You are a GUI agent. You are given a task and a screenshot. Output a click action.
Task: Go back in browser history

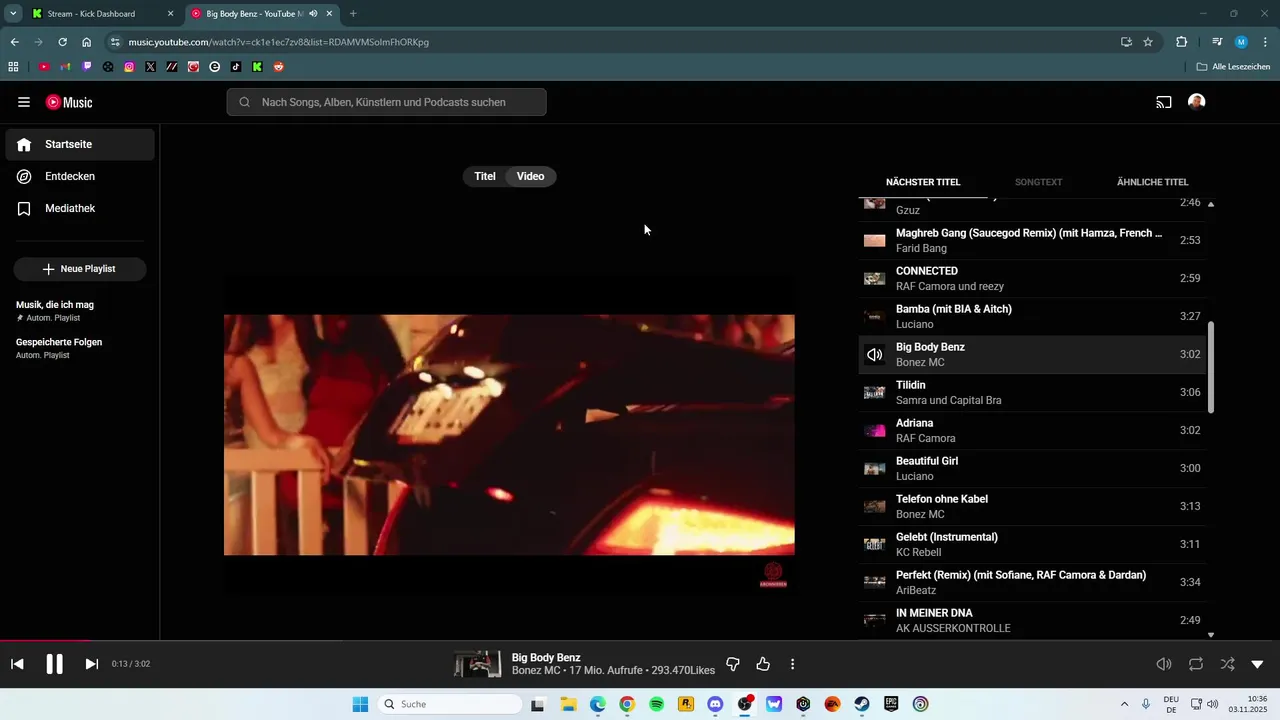tap(14, 42)
